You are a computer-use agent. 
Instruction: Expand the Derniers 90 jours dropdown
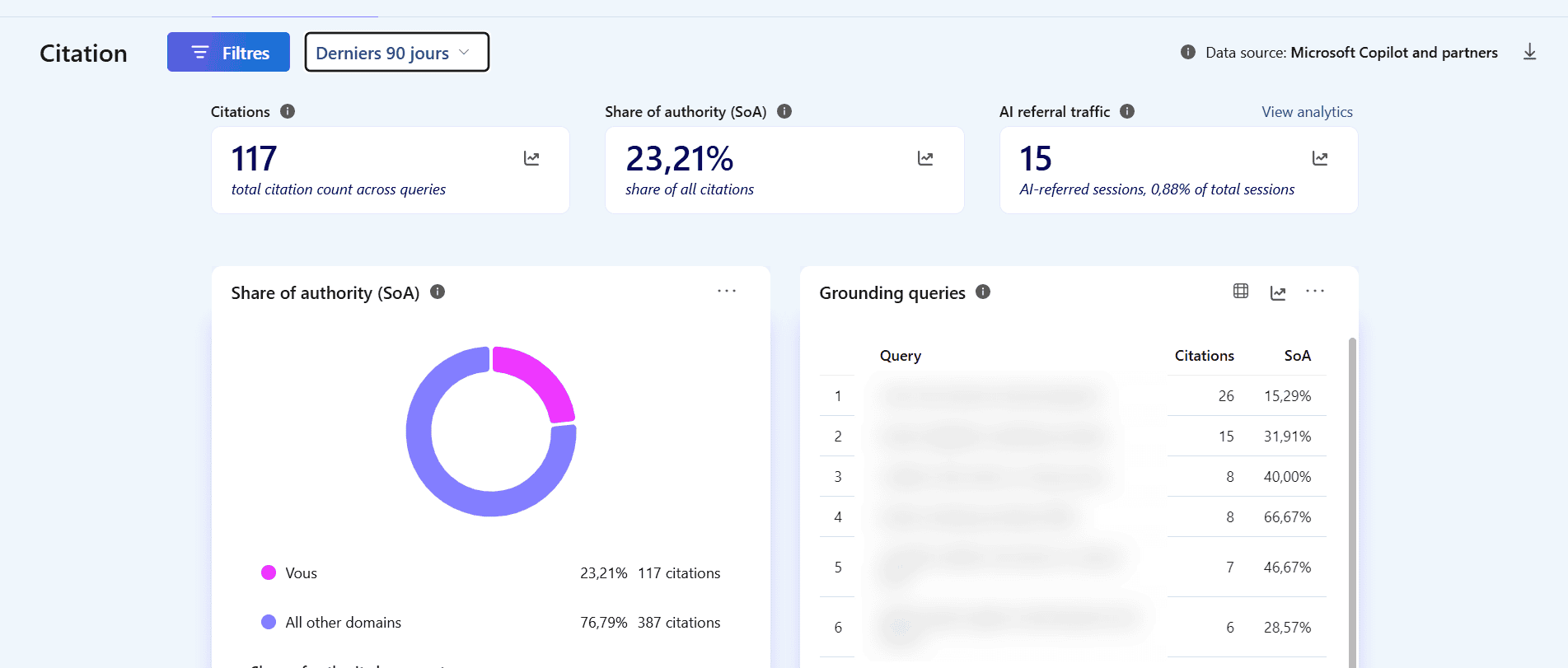point(396,52)
